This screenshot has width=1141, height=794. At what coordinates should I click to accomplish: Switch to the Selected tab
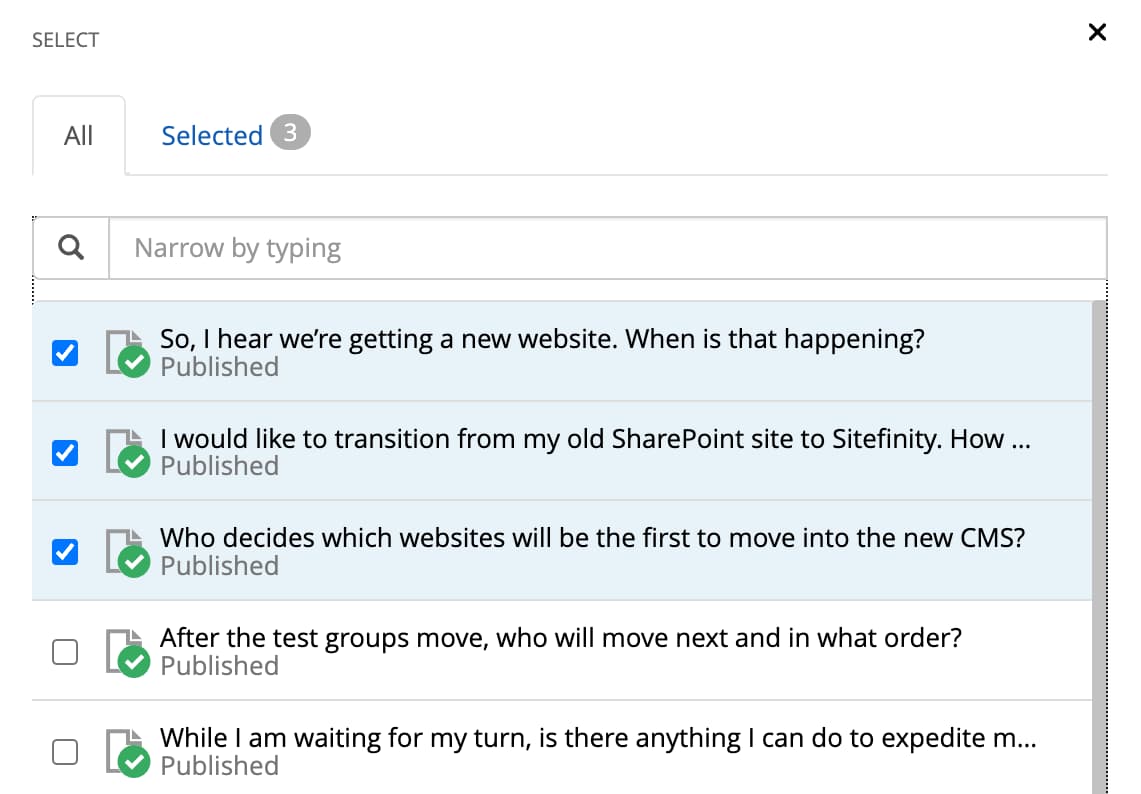tap(212, 135)
